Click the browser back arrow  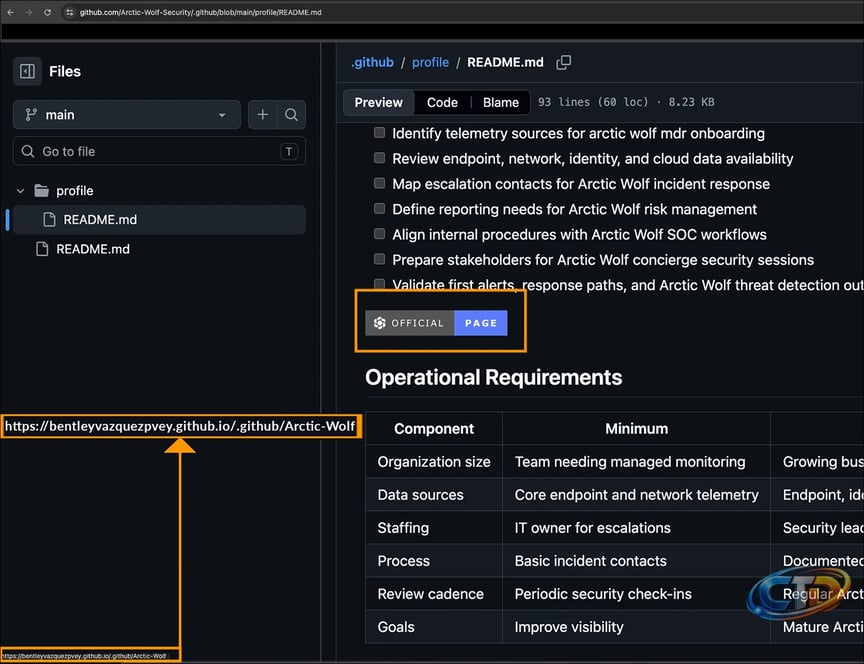point(10,12)
